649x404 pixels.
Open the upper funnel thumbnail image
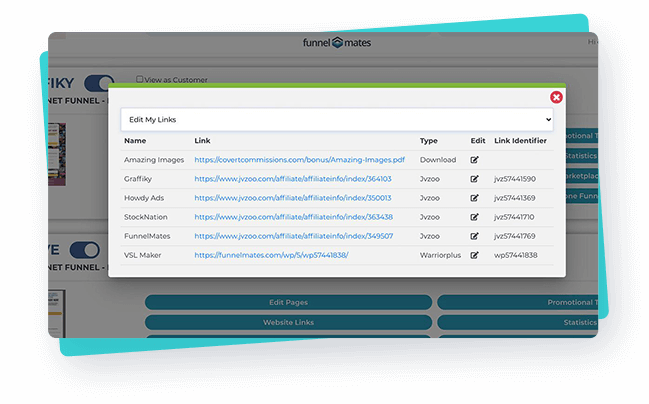(x=57, y=154)
